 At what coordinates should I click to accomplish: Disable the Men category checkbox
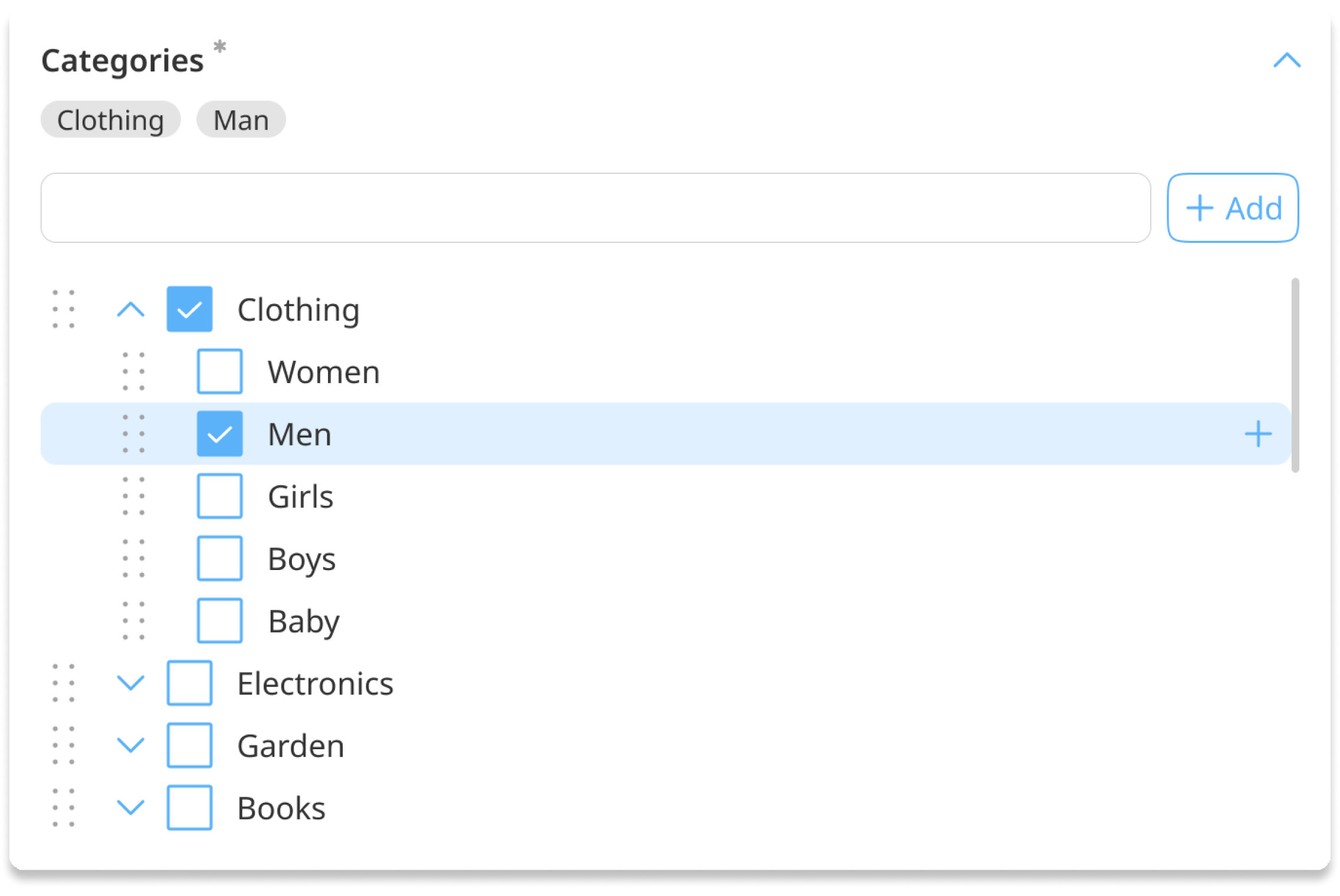coord(219,433)
